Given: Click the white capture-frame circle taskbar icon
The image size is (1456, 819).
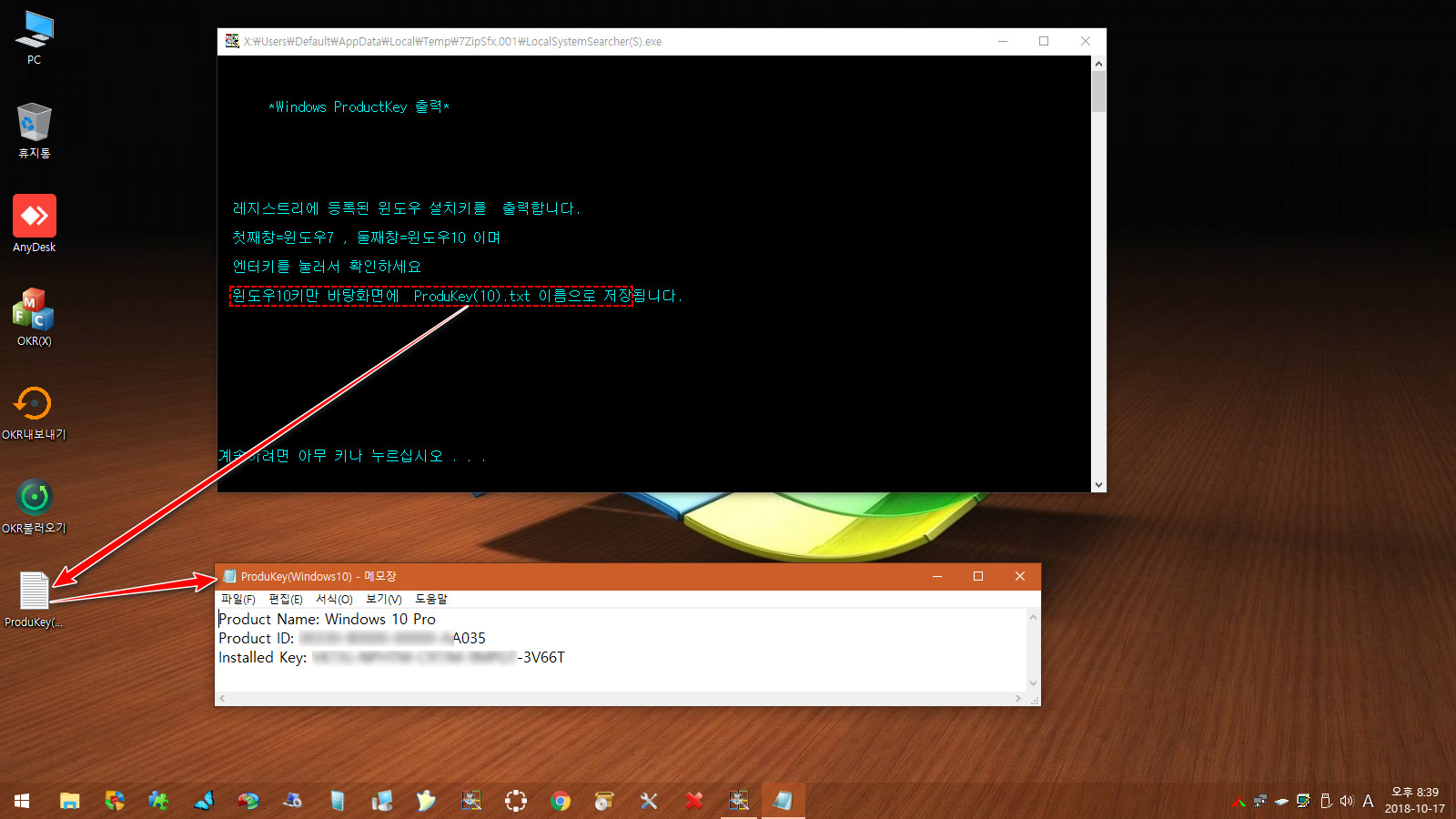Looking at the screenshot, I should tap(515, 801).
